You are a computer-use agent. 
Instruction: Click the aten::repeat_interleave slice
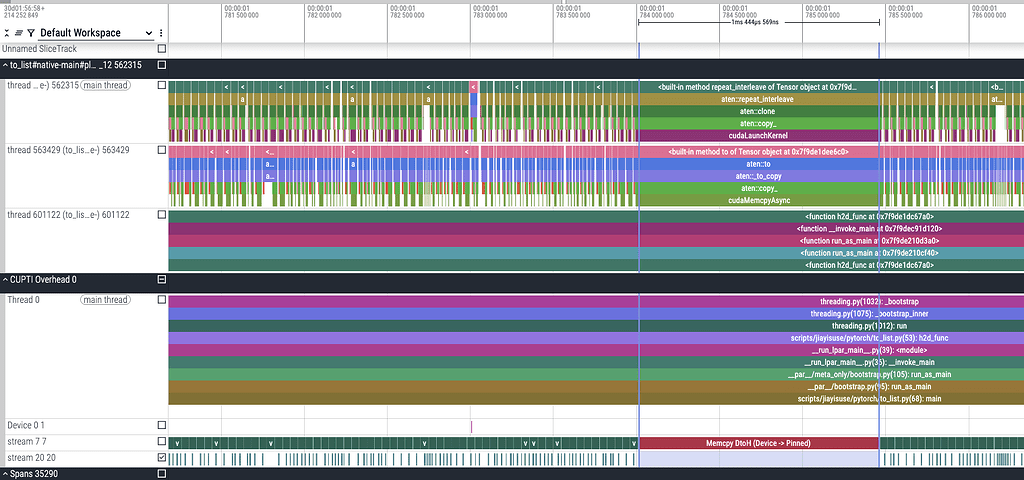point(760,99)
